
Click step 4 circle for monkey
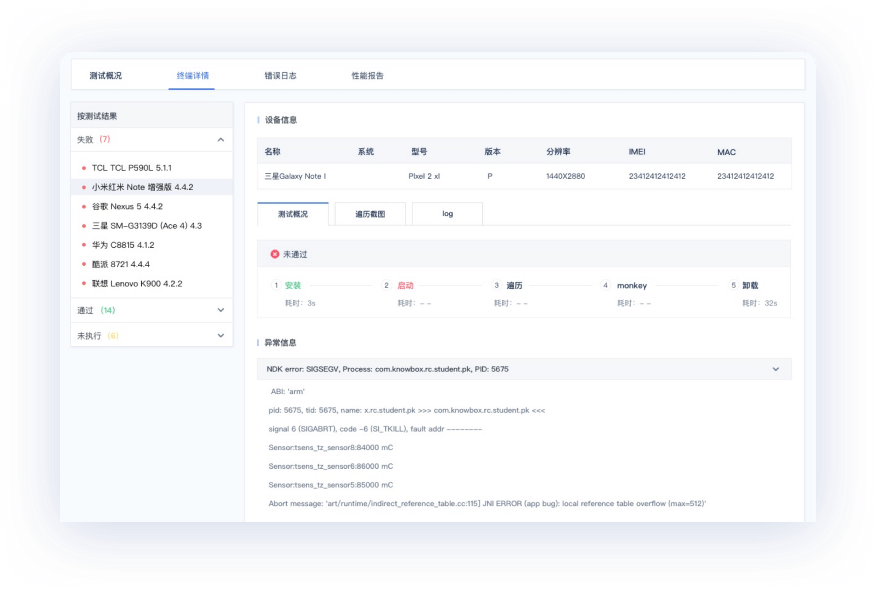pyautogui.click(x=606, y=285)
